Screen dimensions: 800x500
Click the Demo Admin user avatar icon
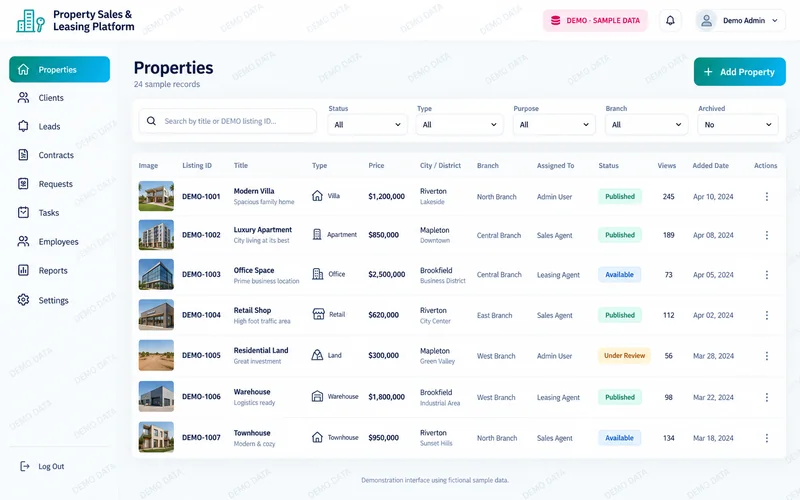tap(706, 20)
